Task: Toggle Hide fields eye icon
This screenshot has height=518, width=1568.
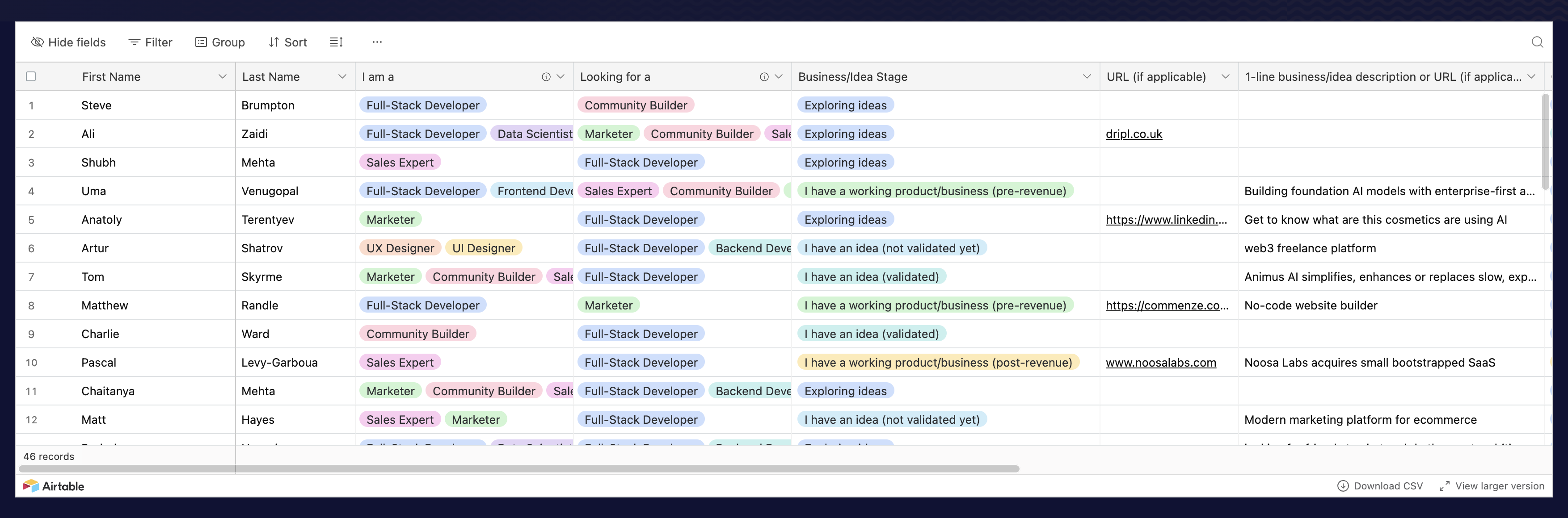Action: (x=37, y=42)
